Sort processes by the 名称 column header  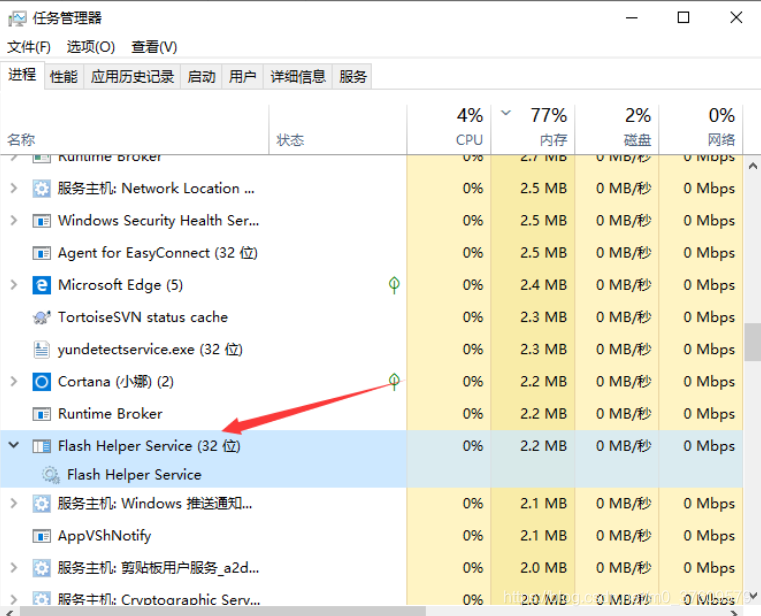tap(134, 130)
